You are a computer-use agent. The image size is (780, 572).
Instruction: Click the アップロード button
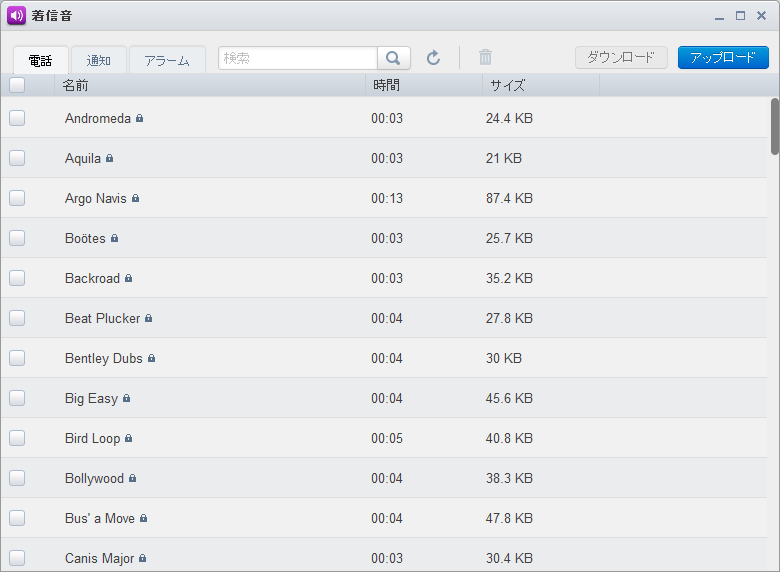(723, 58)
